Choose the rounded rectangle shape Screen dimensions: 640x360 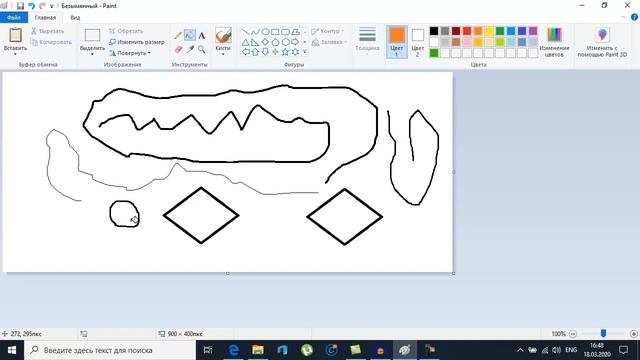285,32
